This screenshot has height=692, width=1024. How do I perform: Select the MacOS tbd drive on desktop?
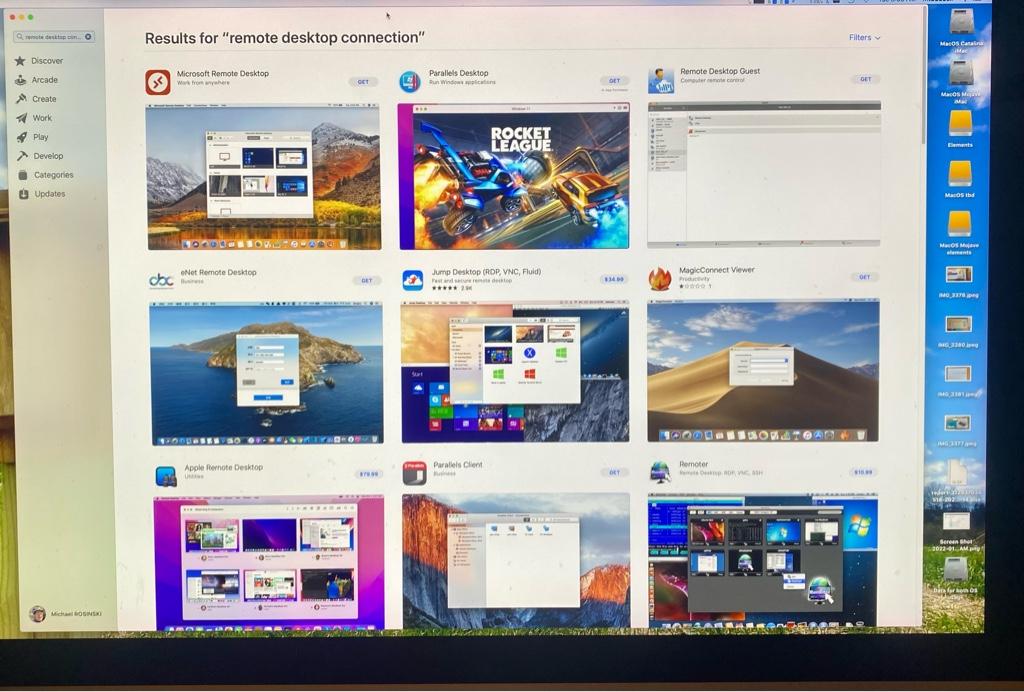pyautogui.click(x=959, y=180)
